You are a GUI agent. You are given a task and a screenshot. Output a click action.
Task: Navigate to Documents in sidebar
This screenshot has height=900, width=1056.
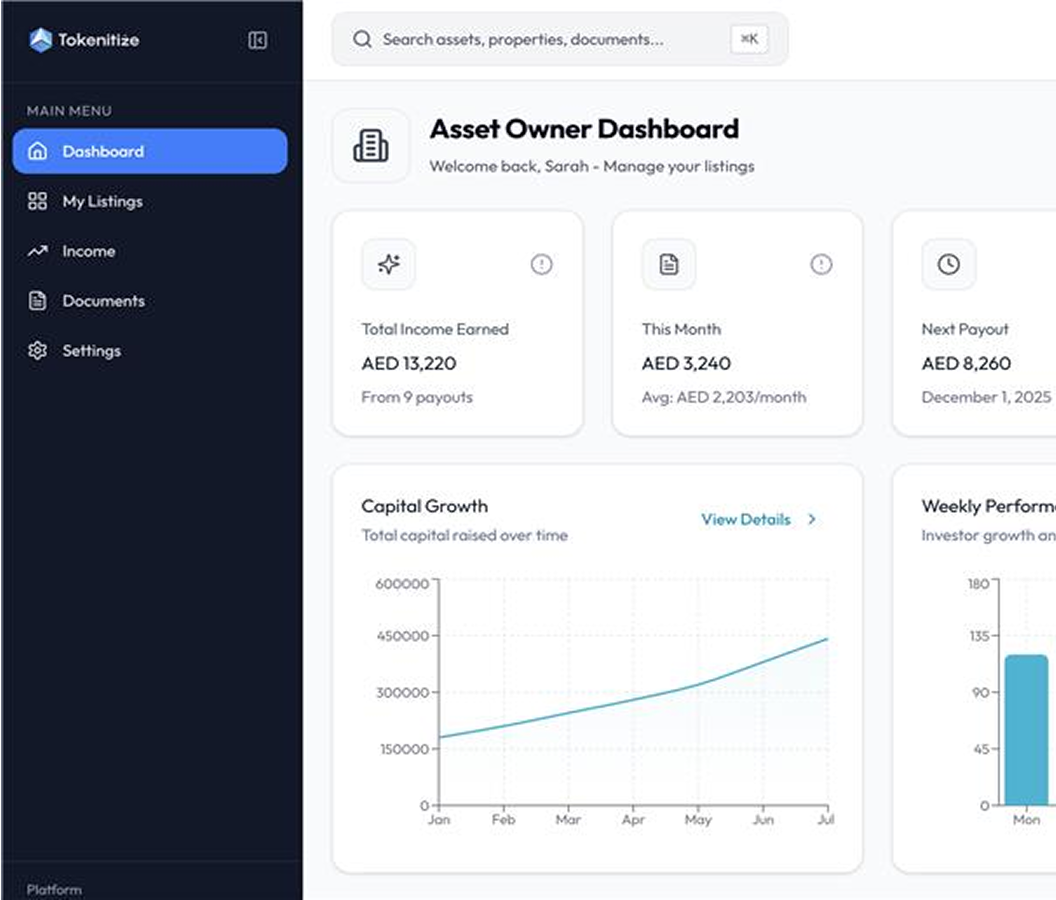click(x=103, y=301)
